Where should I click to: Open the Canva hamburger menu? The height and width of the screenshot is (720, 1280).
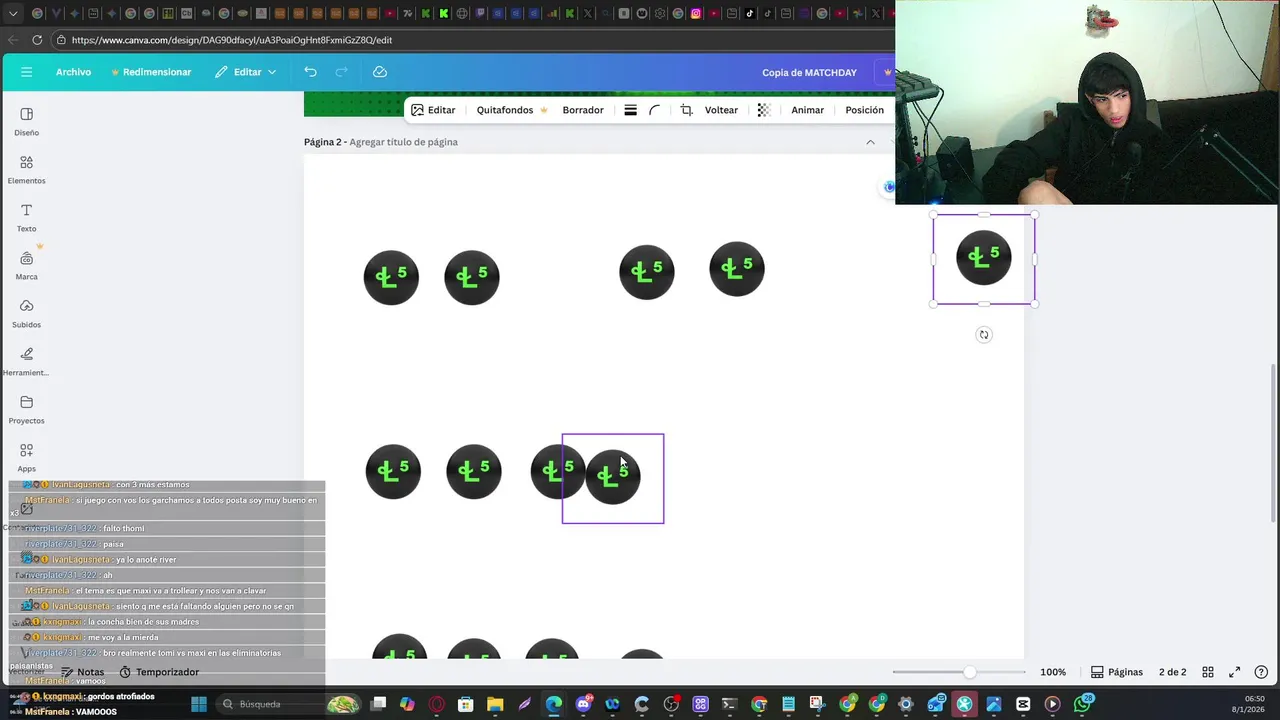click(x=27, y=72)
